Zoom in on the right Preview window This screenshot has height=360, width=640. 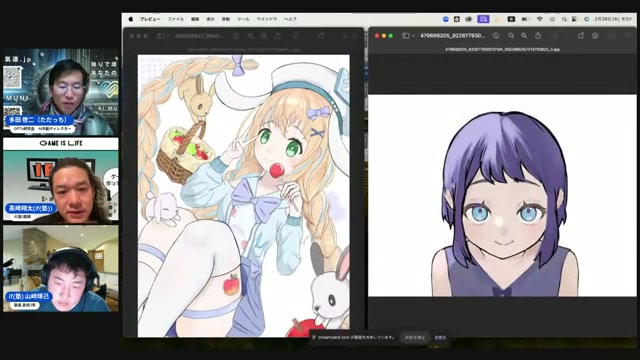tap(524, 36)
